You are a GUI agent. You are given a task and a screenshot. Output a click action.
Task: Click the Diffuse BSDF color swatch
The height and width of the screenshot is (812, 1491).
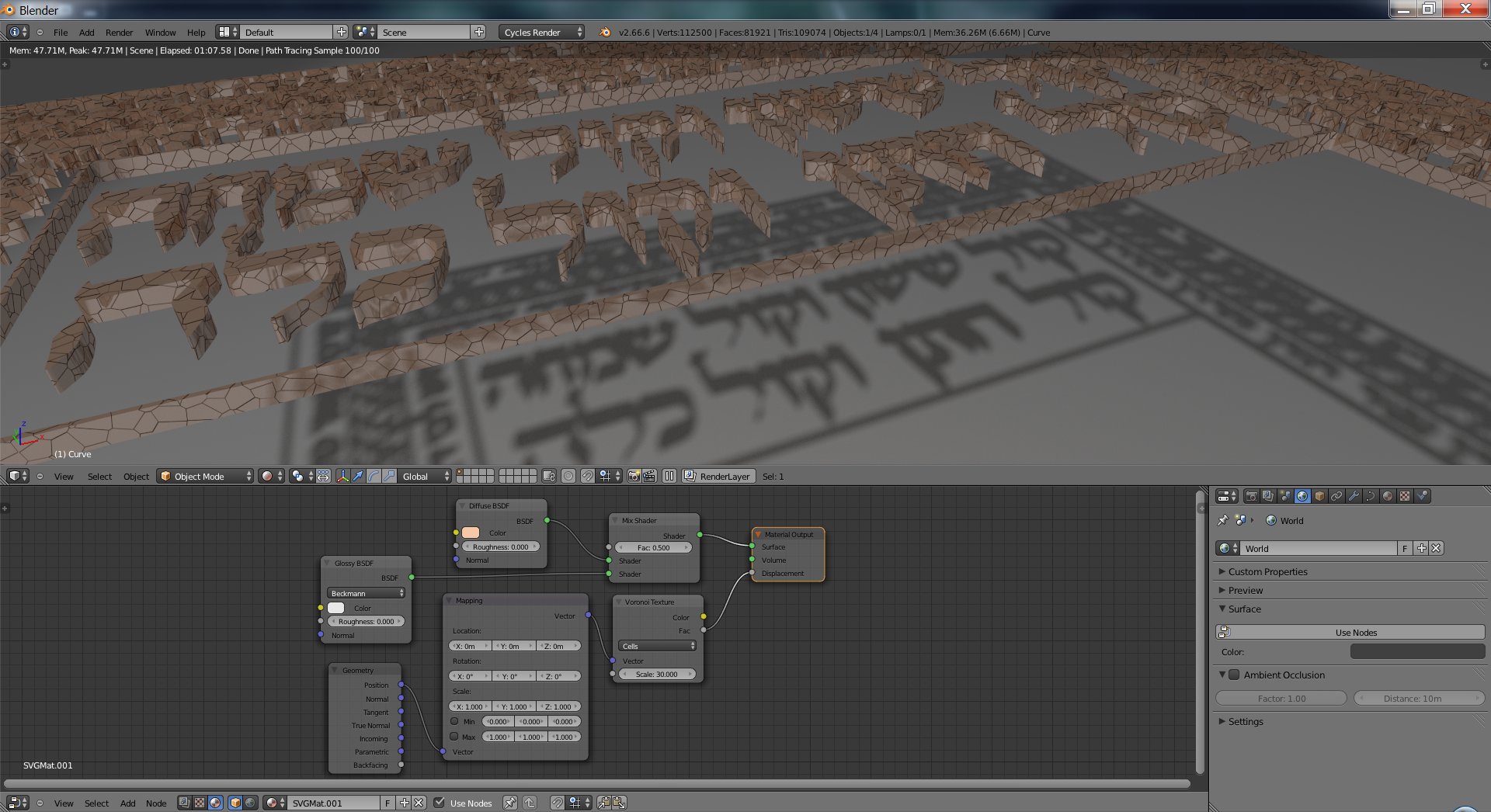tap(471, 533)
